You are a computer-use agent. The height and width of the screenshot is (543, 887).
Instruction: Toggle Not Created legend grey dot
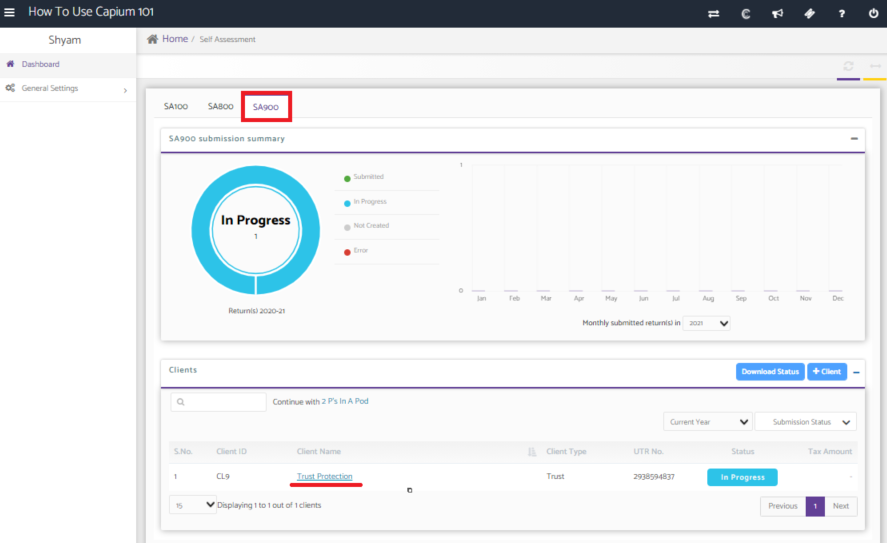[347, 227]
